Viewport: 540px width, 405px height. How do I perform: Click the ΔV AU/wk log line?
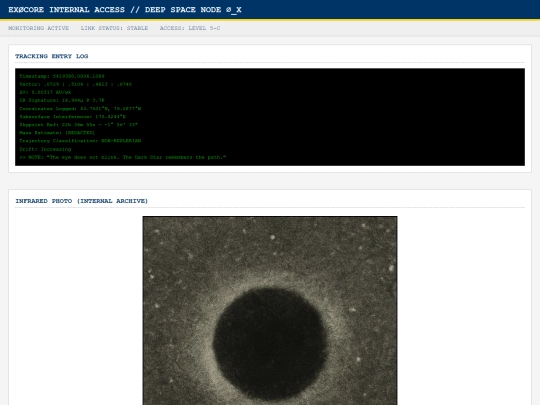(45, 92)
